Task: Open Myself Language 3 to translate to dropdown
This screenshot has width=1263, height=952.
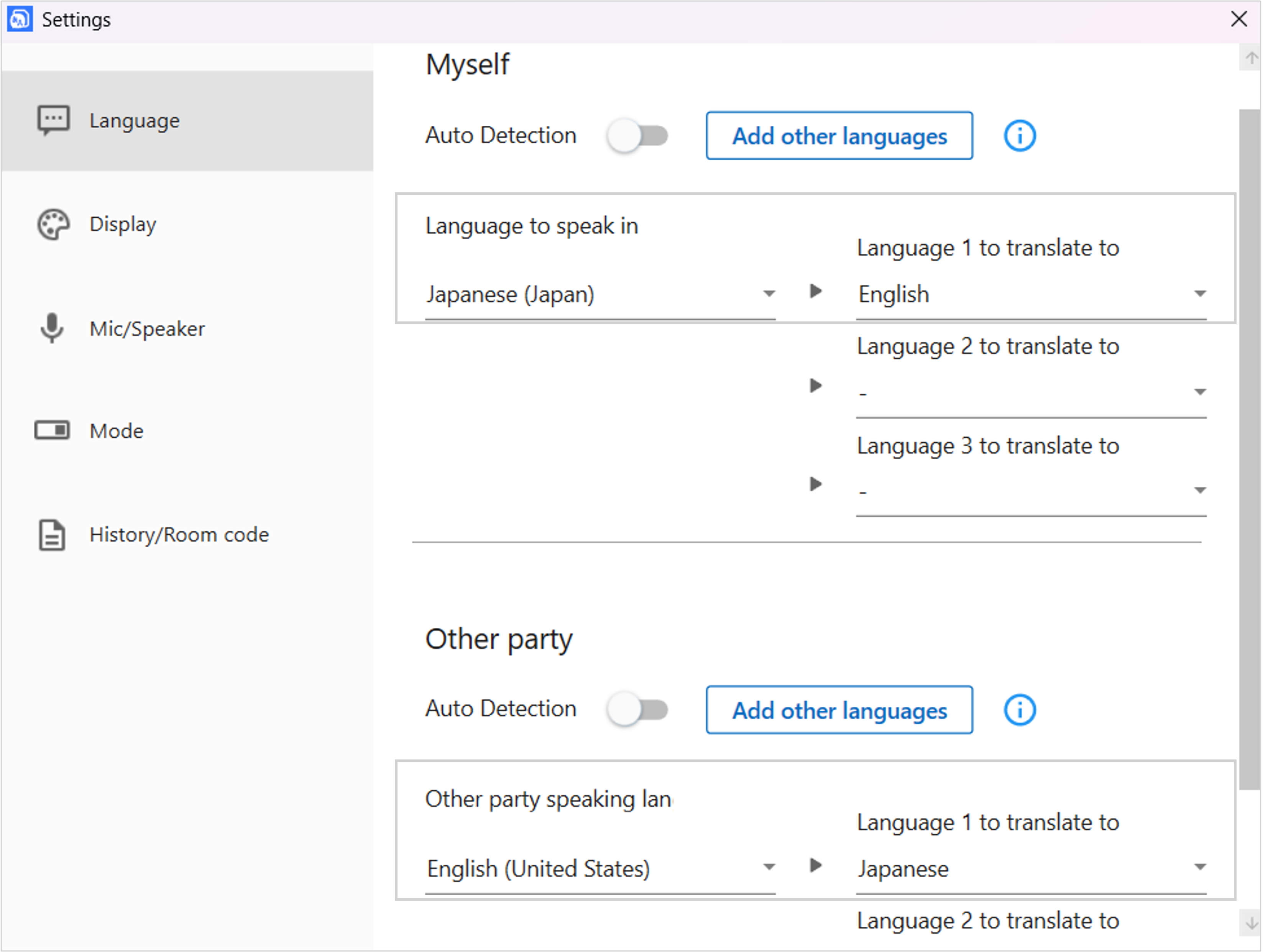Action: [1031, 491]
